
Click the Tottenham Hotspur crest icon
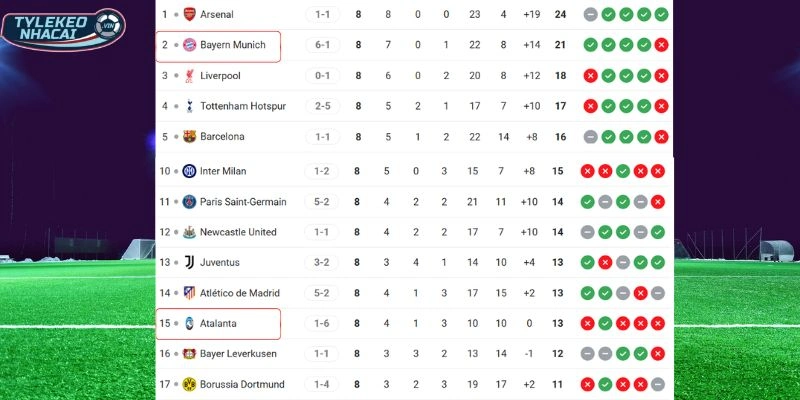[x=189, y=106]
